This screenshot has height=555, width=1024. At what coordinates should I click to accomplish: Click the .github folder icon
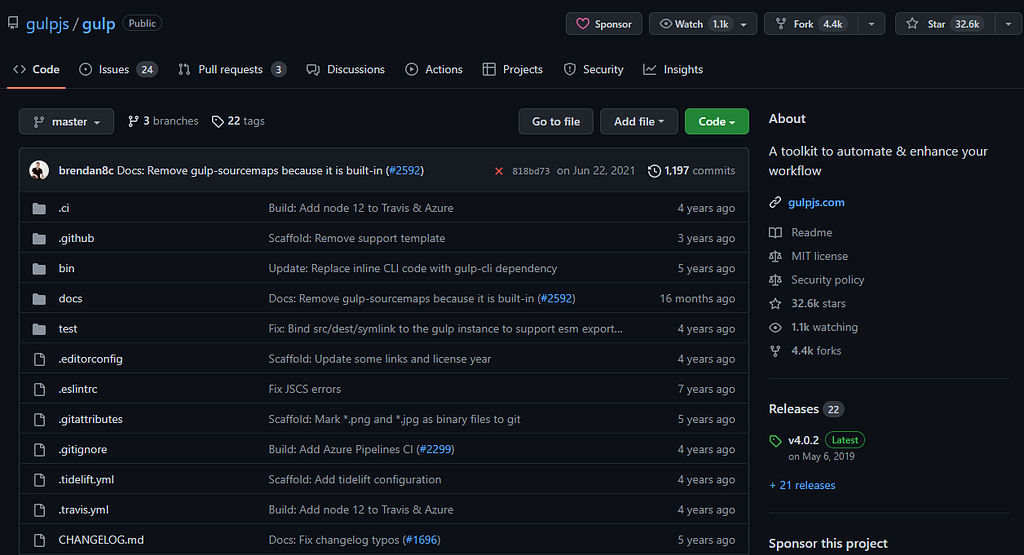(x=39, y=238)
